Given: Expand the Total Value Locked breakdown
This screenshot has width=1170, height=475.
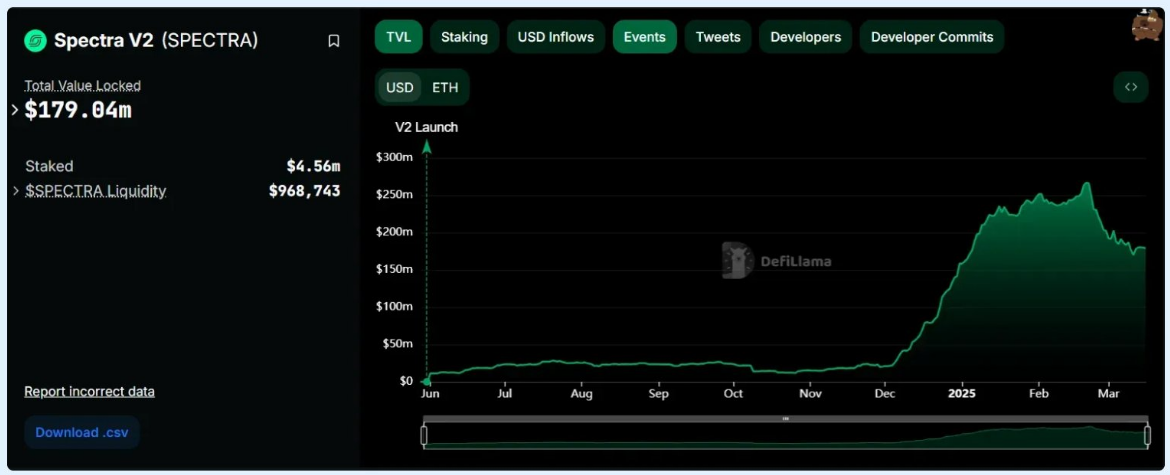Looking at the screenshot, I should point(15,110).
